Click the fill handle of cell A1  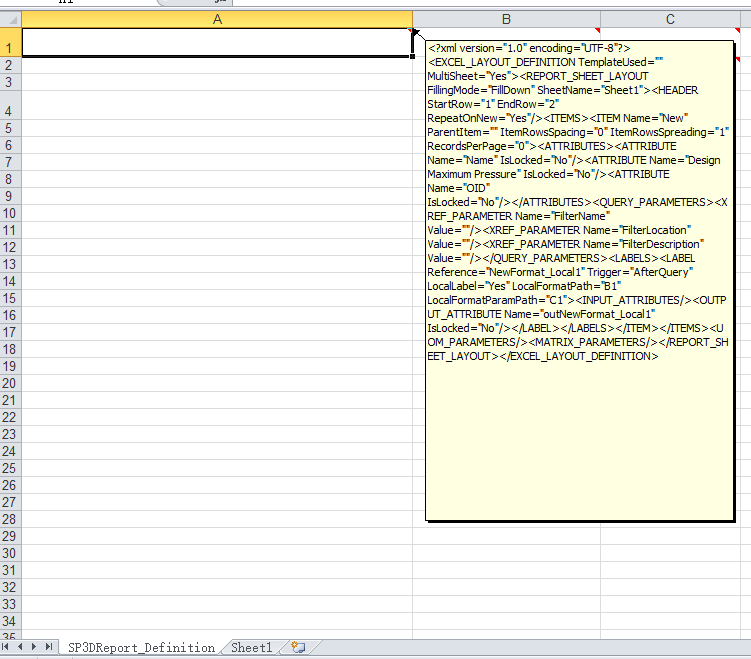412,57
